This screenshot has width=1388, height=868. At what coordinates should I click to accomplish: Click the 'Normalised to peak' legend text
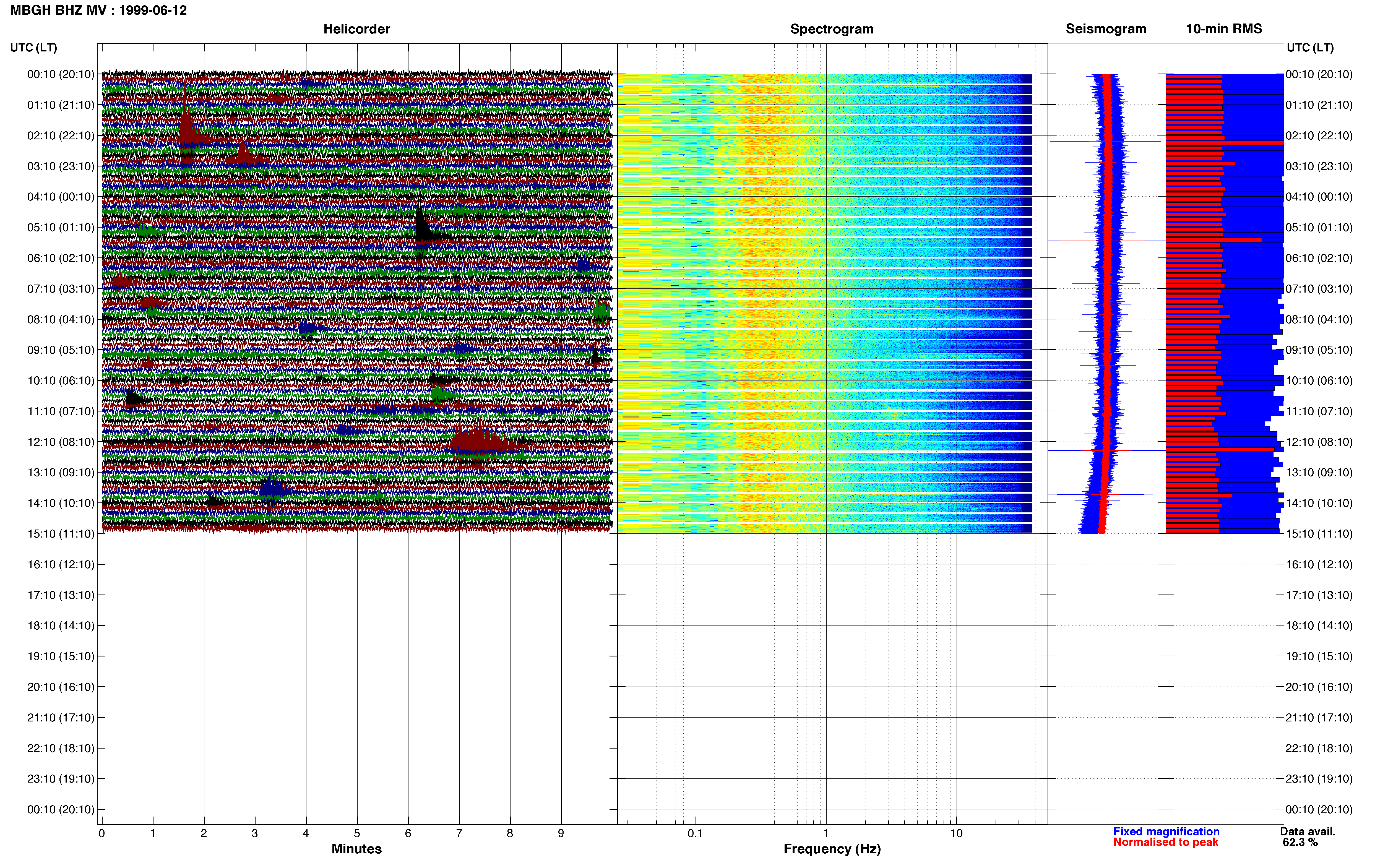click(1165, 842)
